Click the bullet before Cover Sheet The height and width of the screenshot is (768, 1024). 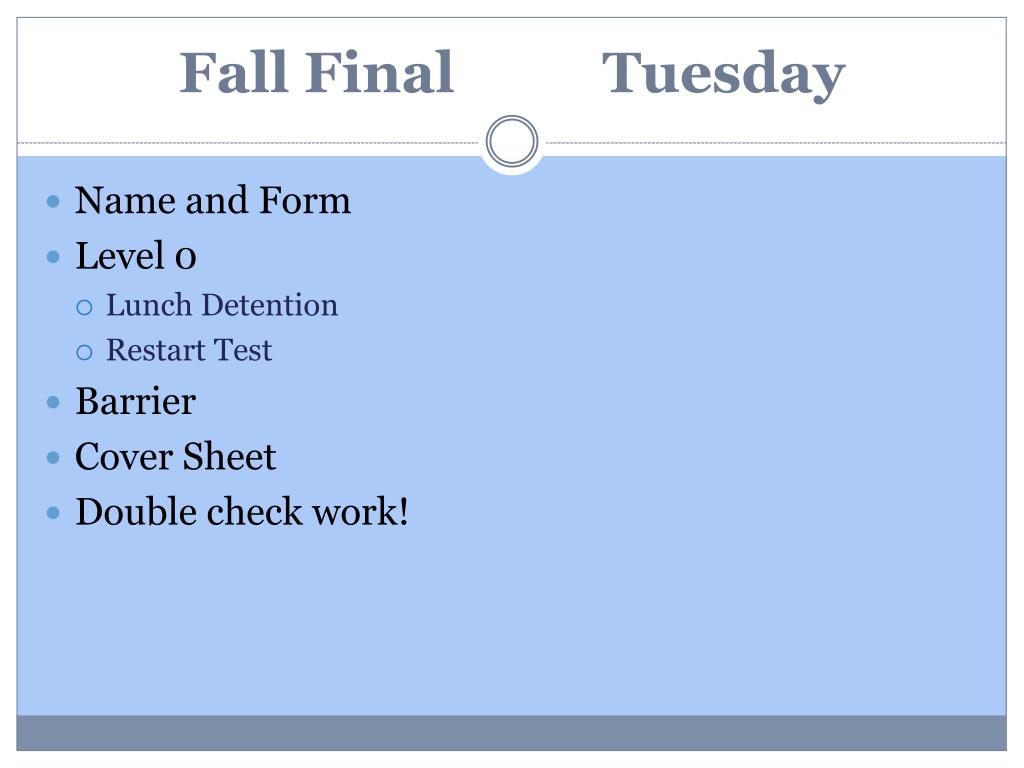54,458
